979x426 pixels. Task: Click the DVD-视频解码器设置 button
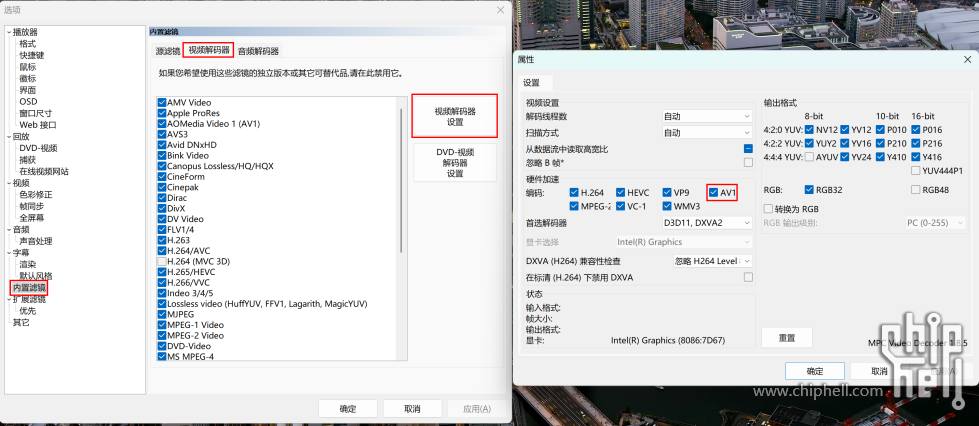tap(455, 162)
